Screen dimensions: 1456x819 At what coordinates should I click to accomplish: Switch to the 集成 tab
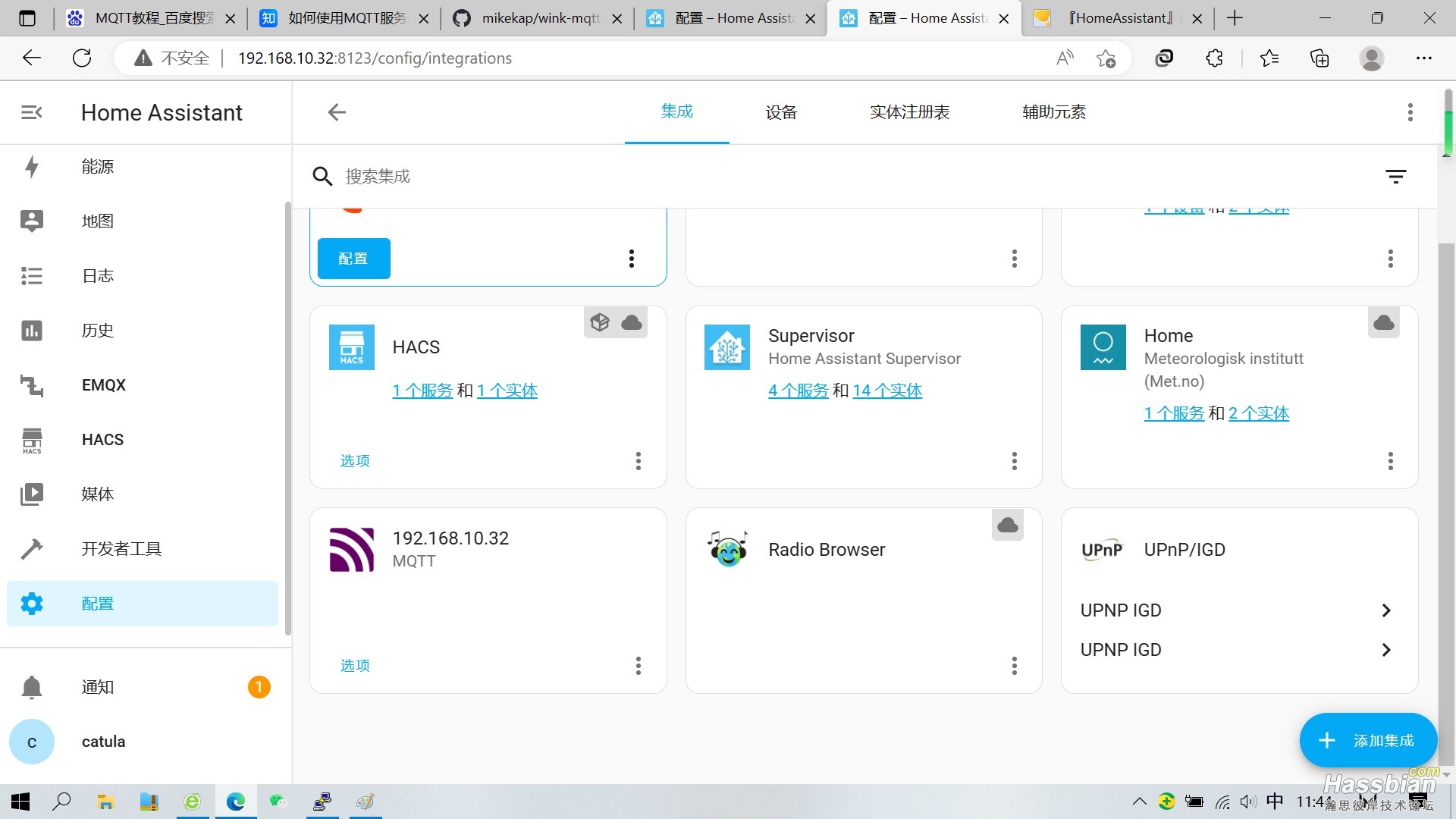pyautogui.click(x=676, y=112)
